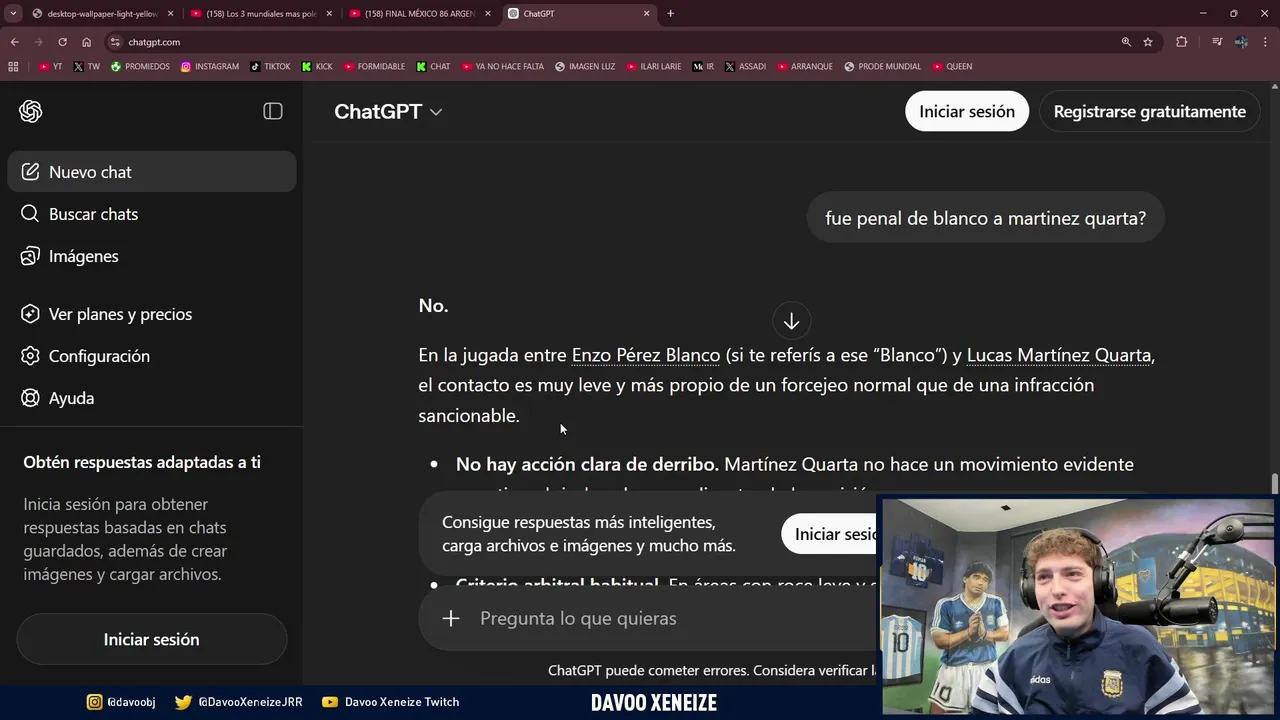
Task: Open the YT bookmark
Action: coord(50,66)
